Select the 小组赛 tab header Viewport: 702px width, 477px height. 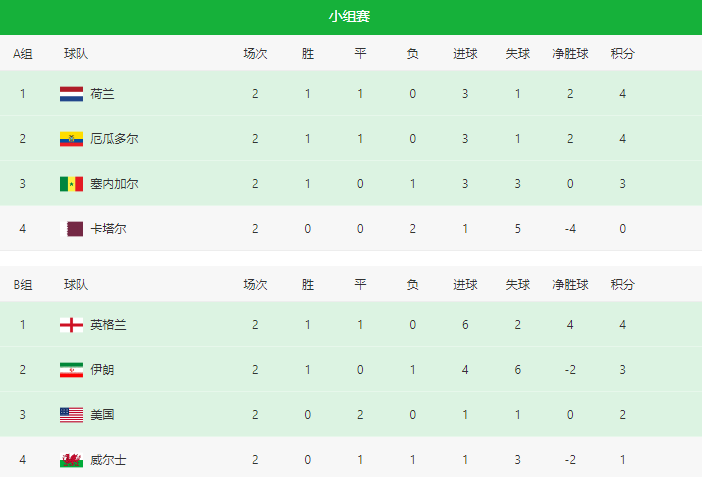pyautogui.click(x=351, y=16)
